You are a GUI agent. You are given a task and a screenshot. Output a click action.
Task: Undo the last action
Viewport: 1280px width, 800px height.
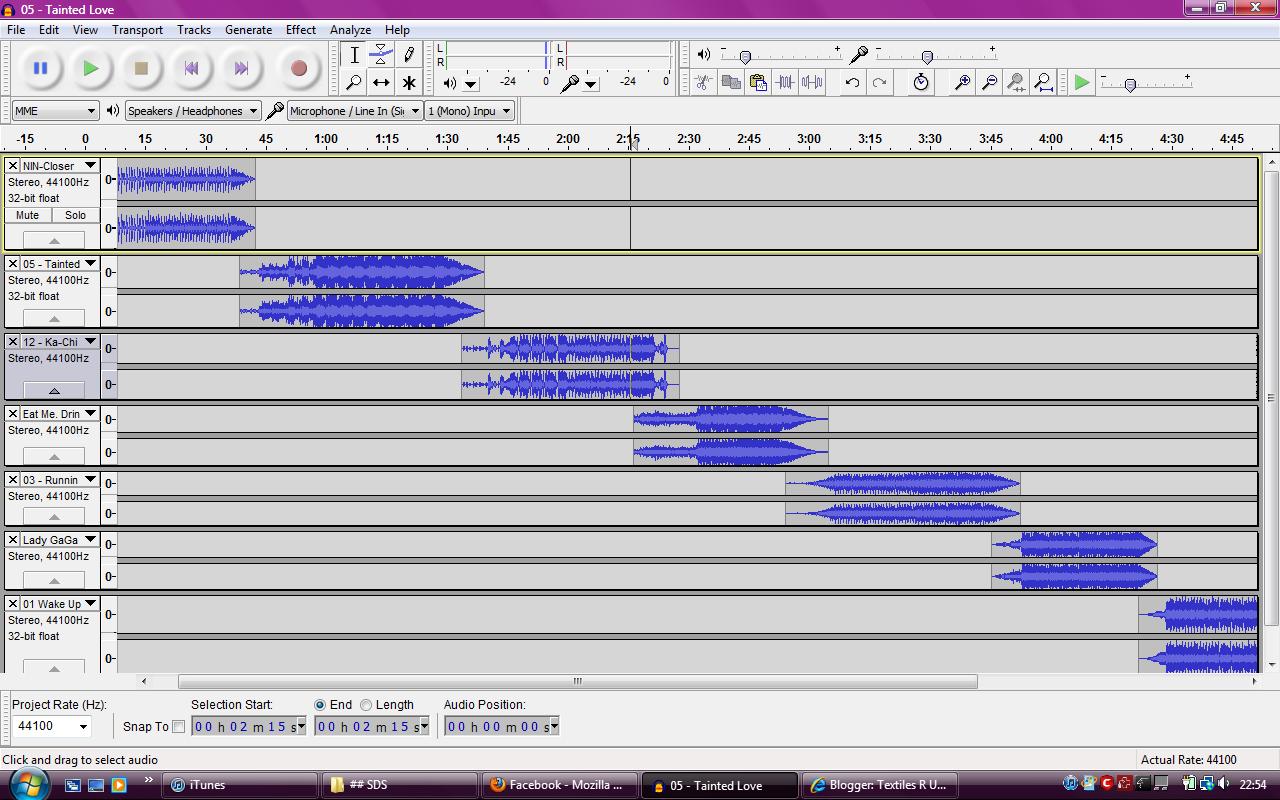point(852,82)
